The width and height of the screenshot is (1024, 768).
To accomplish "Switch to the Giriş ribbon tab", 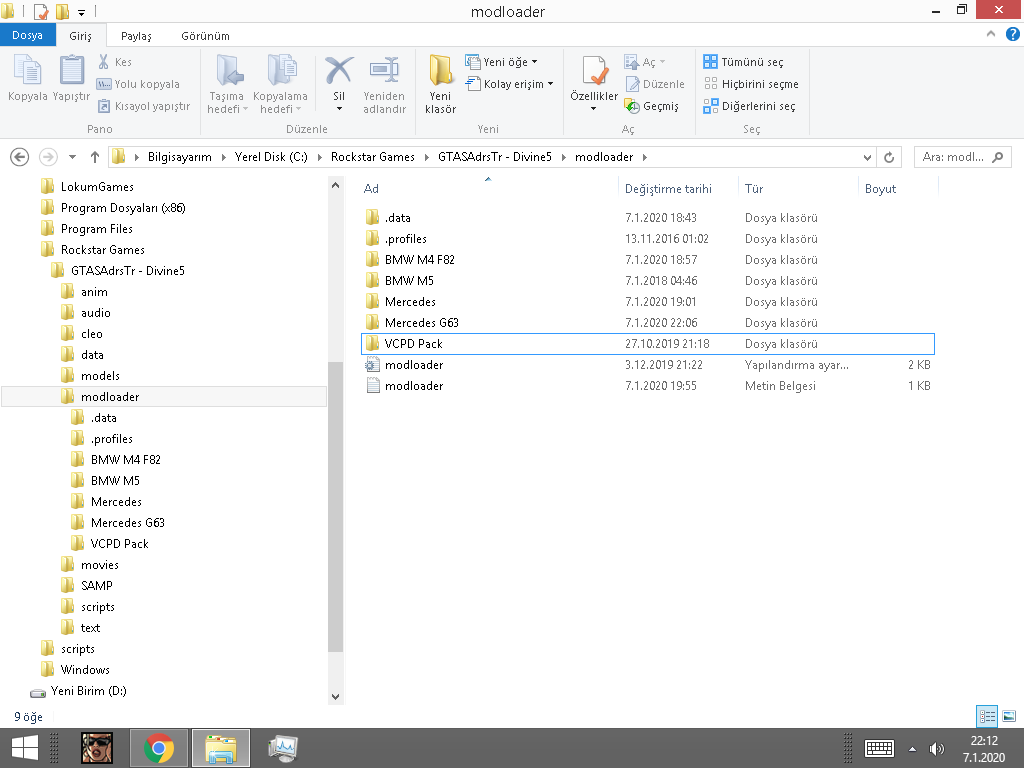I will [80, 36].
